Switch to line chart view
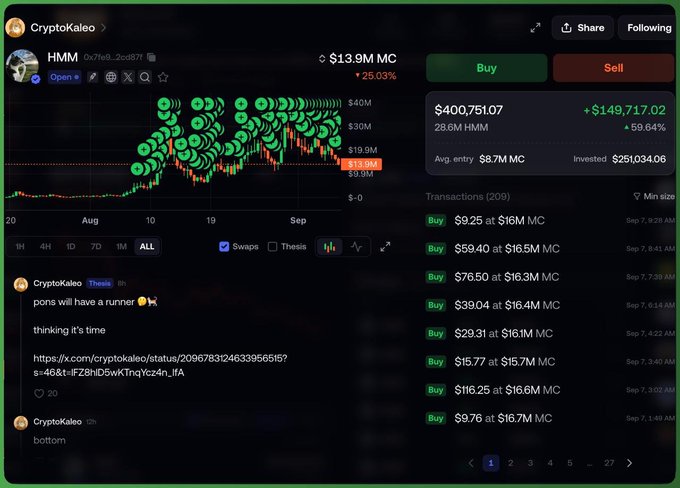 tap(356, 247)
